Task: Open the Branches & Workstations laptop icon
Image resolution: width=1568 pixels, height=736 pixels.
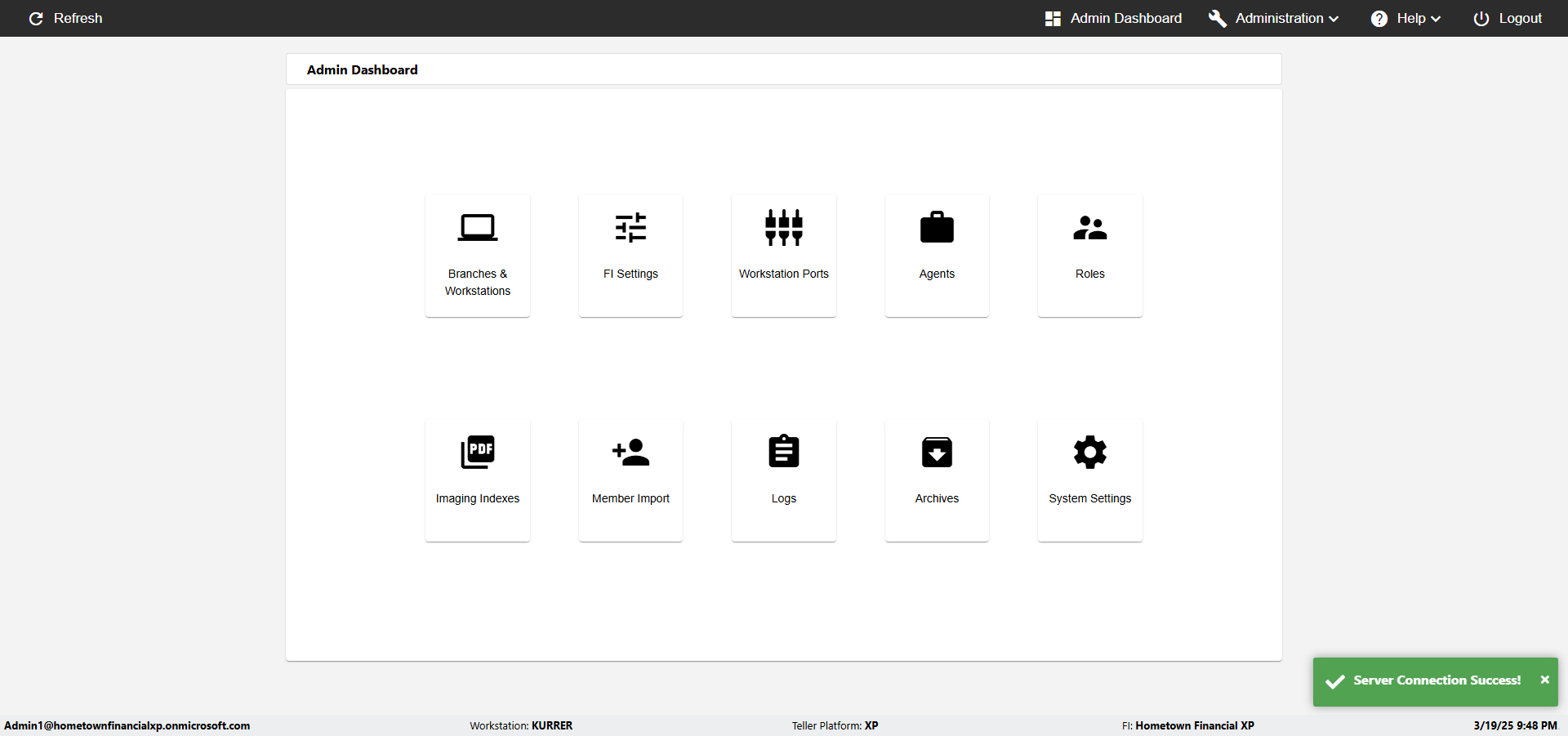Action: click(x=478, y=228)
